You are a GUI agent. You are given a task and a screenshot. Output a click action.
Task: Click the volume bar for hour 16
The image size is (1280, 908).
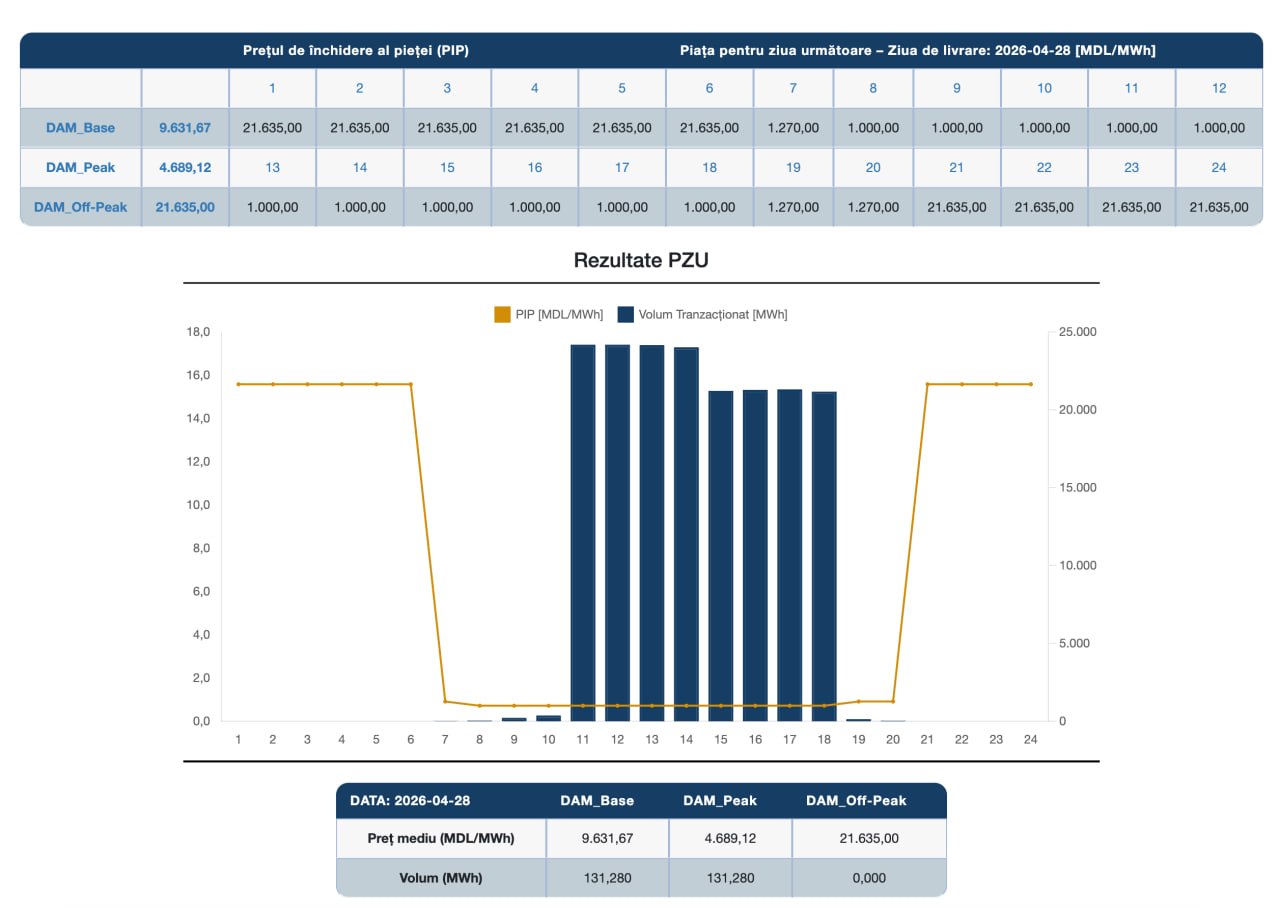(755, 555)
